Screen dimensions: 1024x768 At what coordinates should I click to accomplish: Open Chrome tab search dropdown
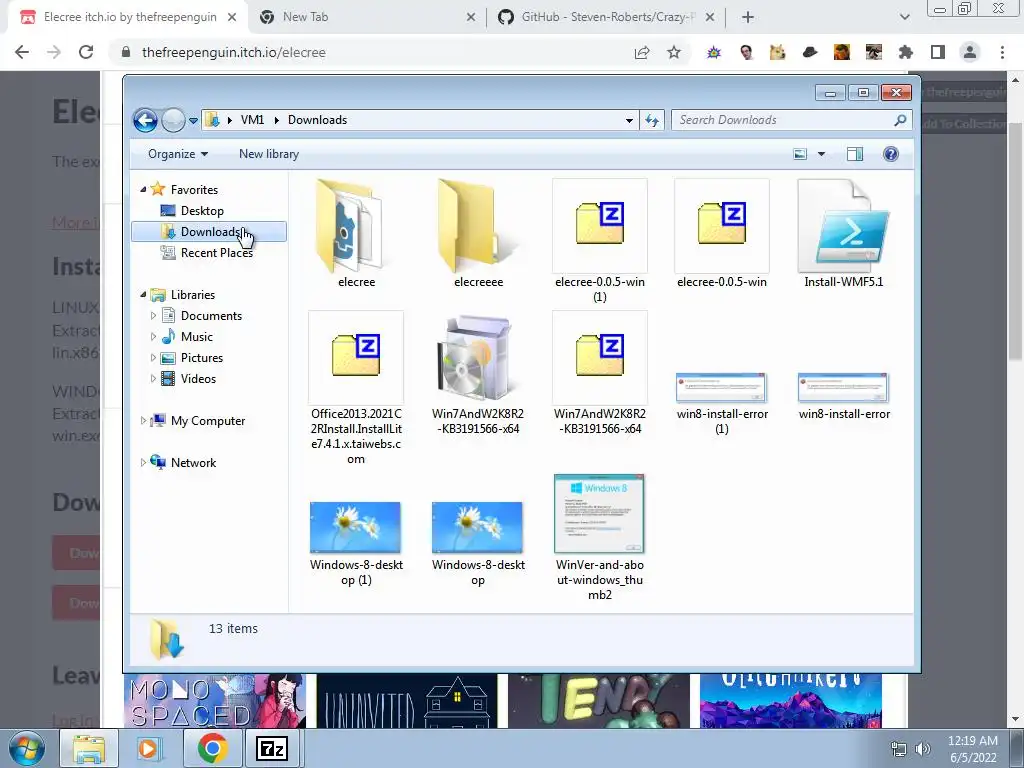pyautogui.click(x=904, y=18)
